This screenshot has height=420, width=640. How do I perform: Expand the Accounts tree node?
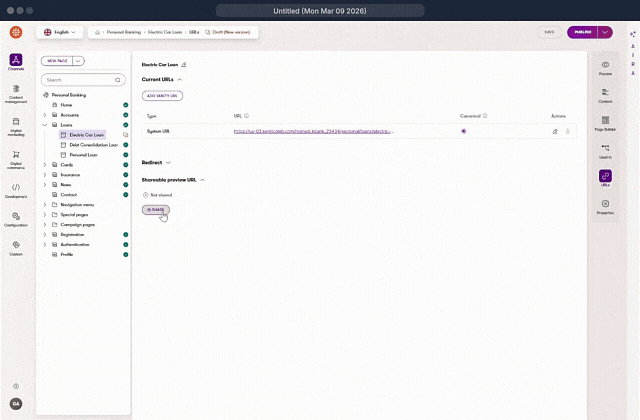click(x=45, y=115)
